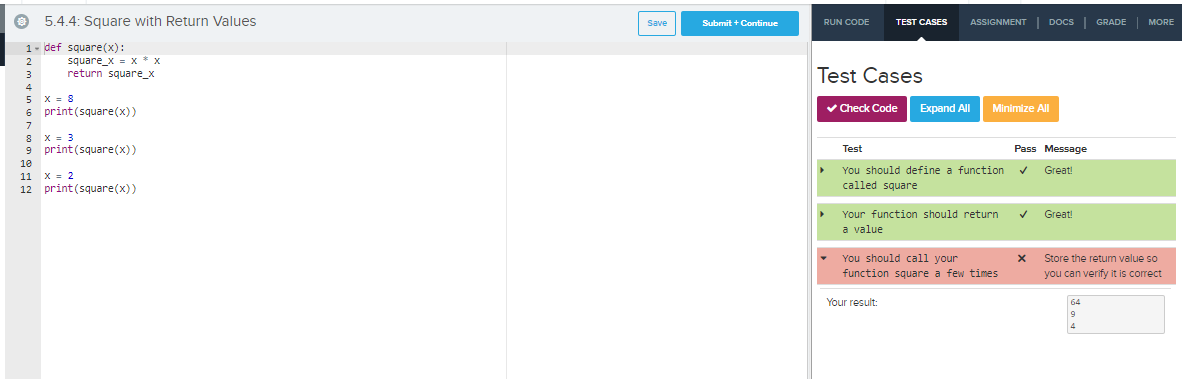This screenshot has height=379, width=1182.
Task: Expand the 'Your function should return a value' test
Action: point(822,214)
